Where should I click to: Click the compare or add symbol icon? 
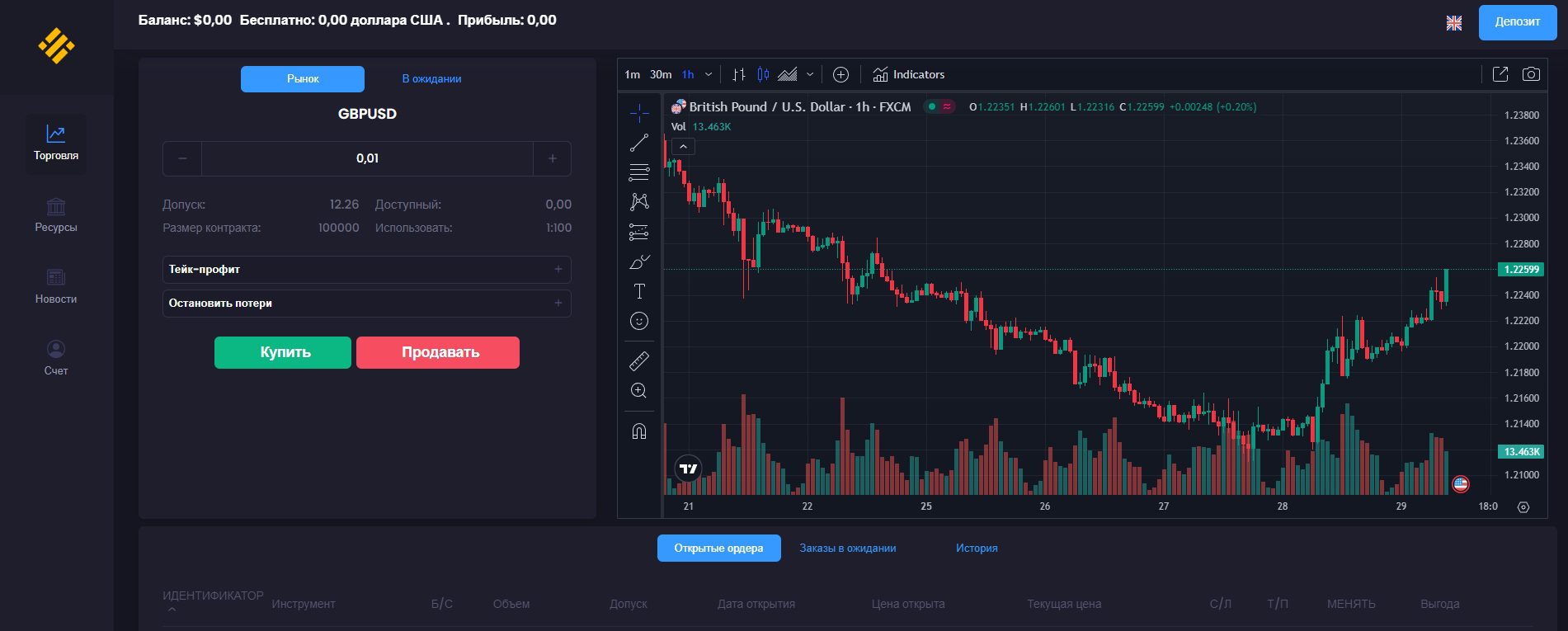841,74
